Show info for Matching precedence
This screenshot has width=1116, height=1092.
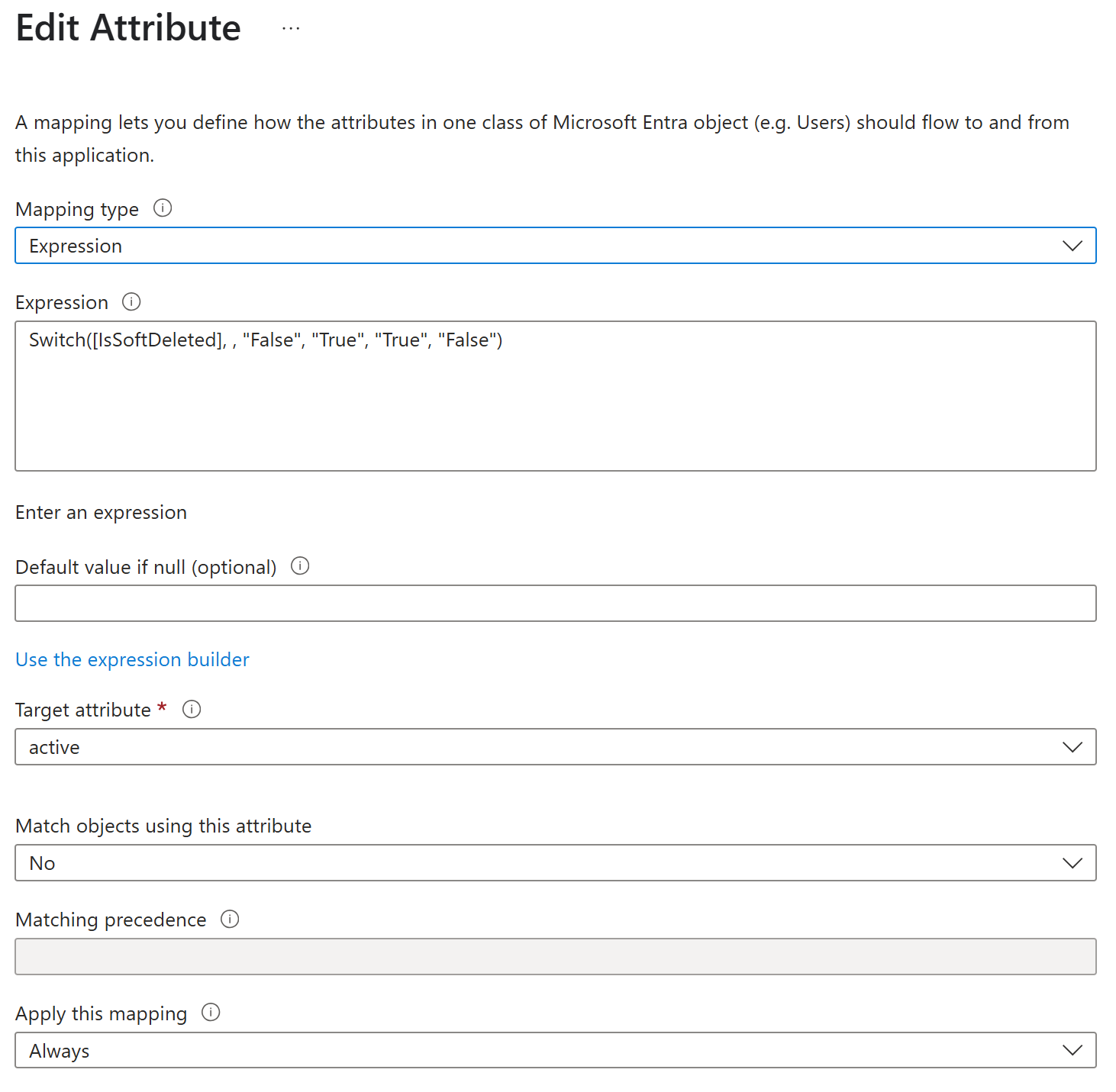pos(230,919)
